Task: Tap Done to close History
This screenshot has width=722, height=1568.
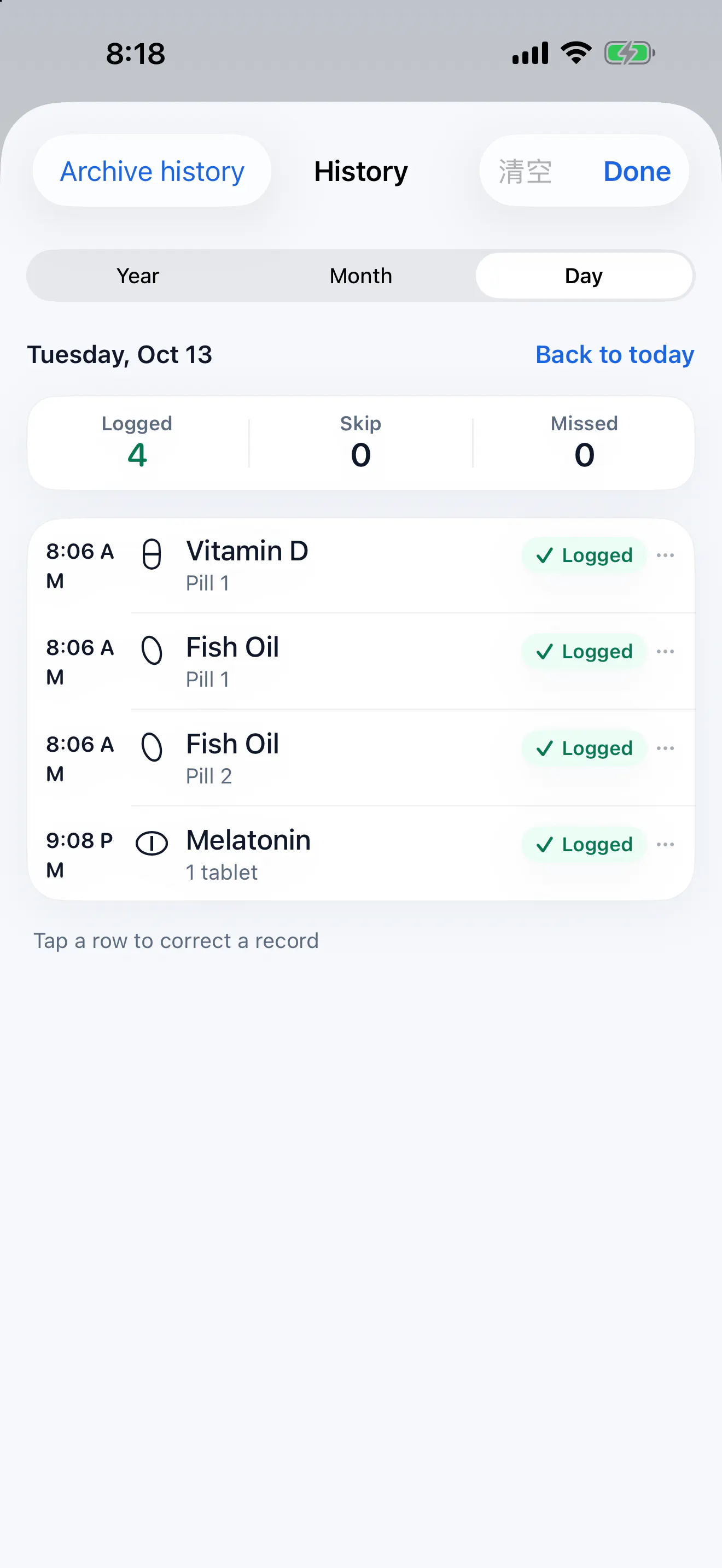Action: (637, 171)
